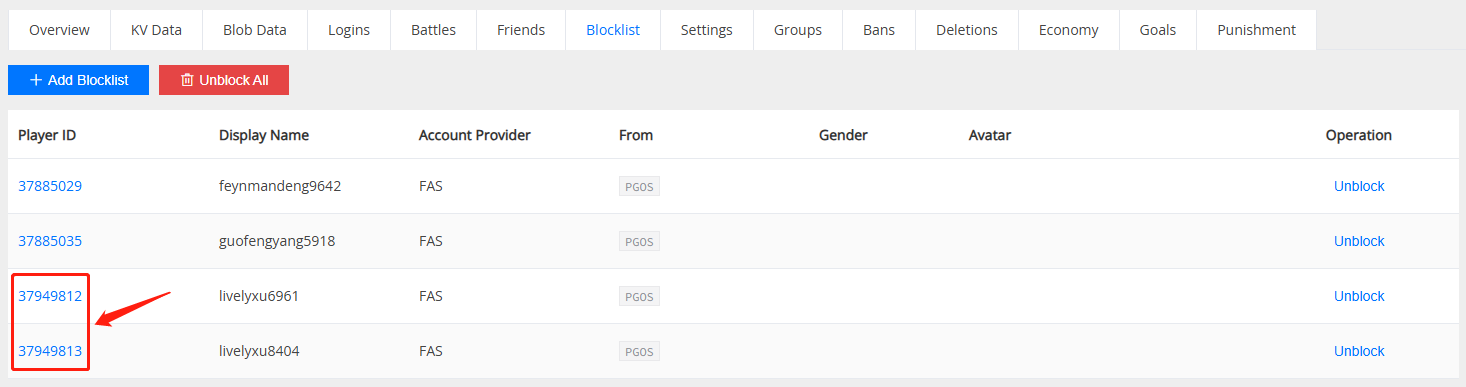Open player ID 37949813
Image resolution: width=1466 pixels, height=387 pixels.
[50, 351]
